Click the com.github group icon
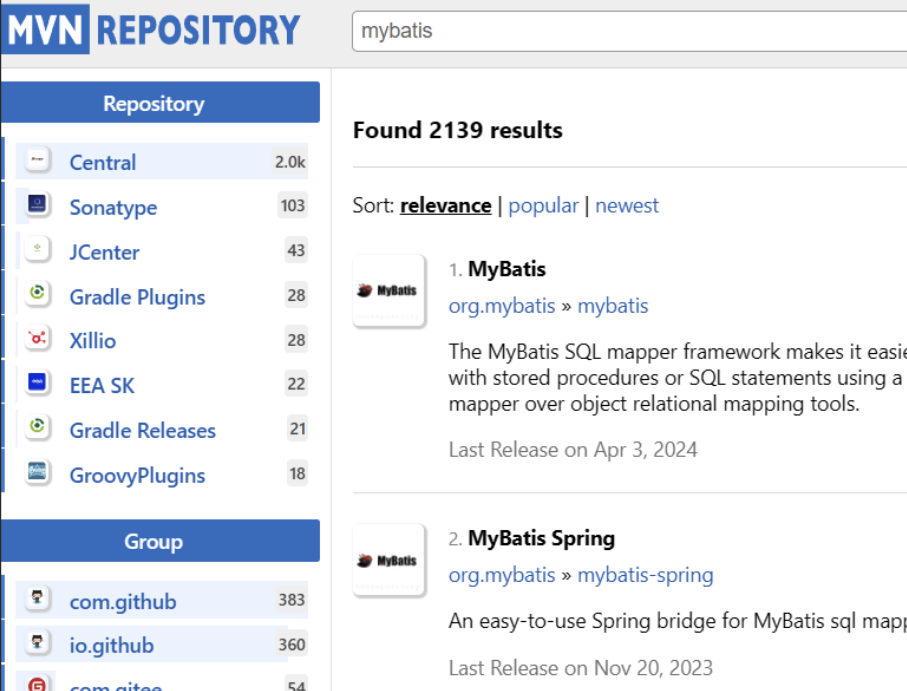The height and width of the screenshot is (691, 907). coord(38,598)
